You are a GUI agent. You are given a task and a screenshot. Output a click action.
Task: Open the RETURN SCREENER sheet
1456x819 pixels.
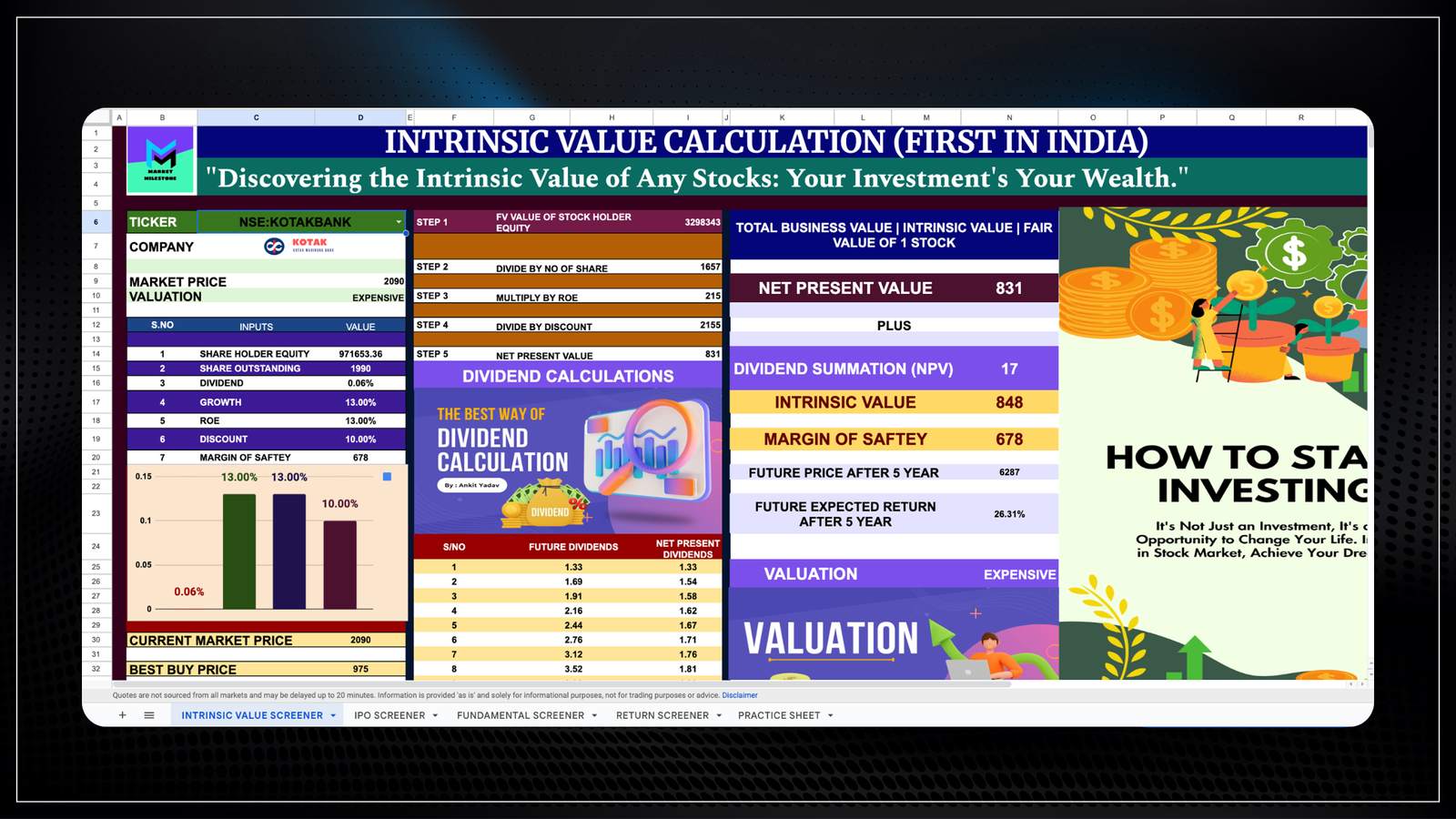point(662,715)
